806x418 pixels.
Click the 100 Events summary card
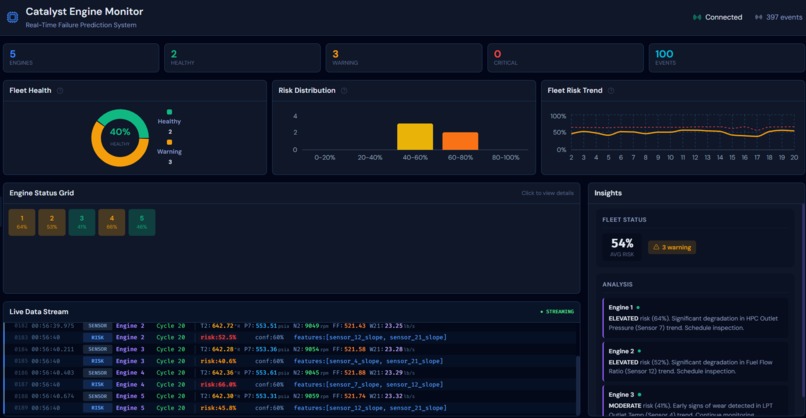[x=727, y=58]
